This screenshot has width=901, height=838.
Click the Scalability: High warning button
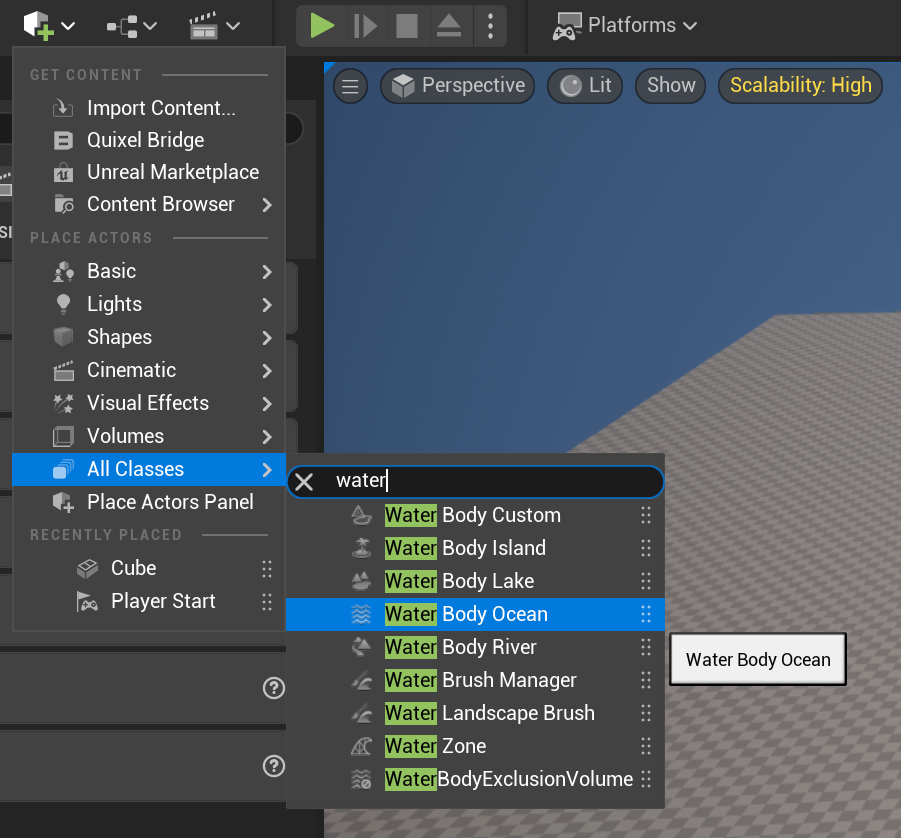[x=800, y=86]
